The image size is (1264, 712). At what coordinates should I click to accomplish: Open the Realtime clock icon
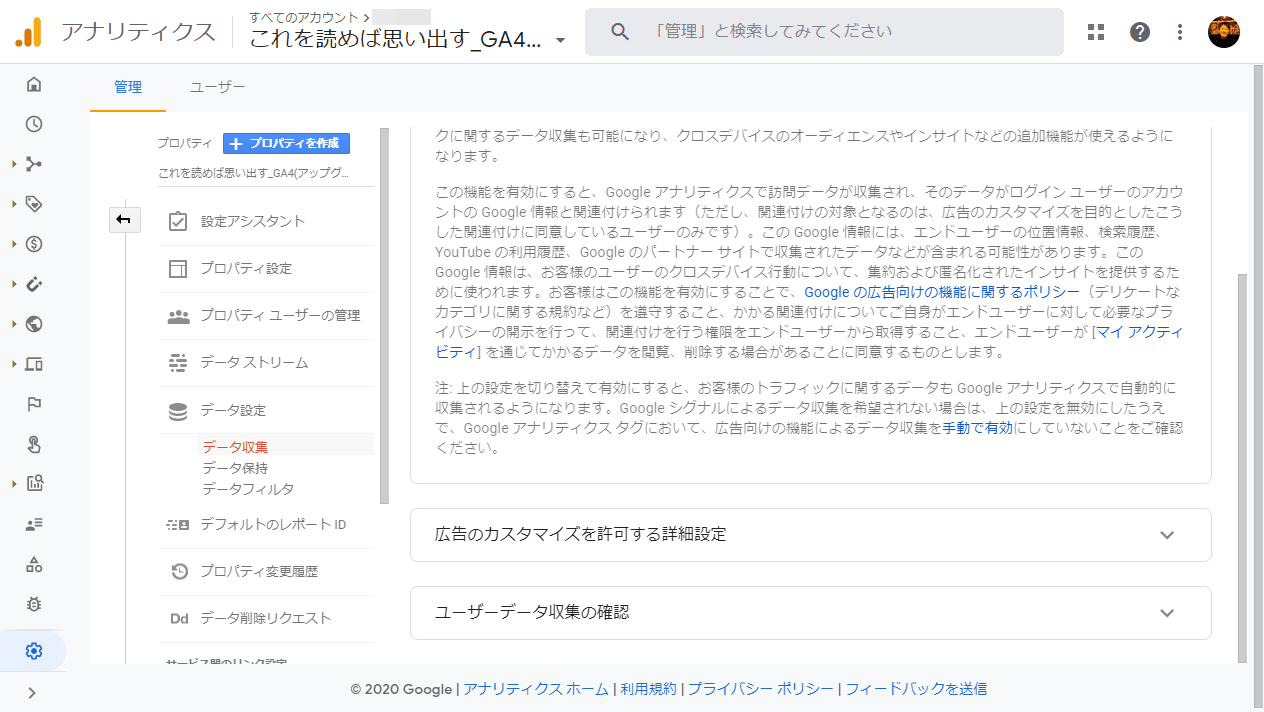(34, 124)
